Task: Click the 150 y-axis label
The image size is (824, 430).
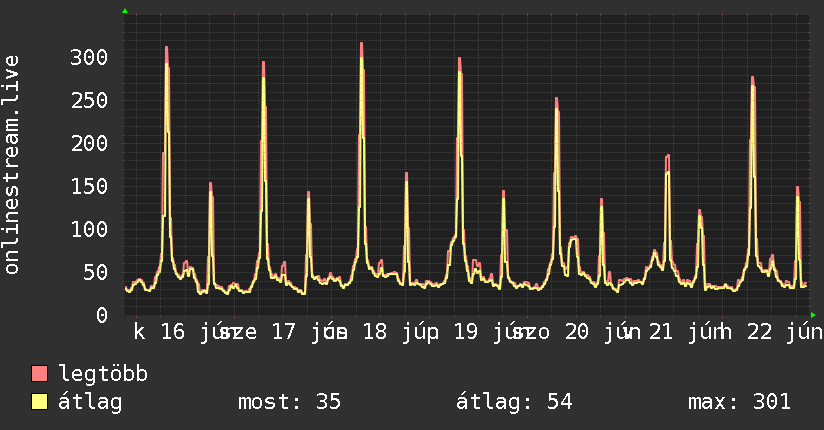Action: coord(89,187)
